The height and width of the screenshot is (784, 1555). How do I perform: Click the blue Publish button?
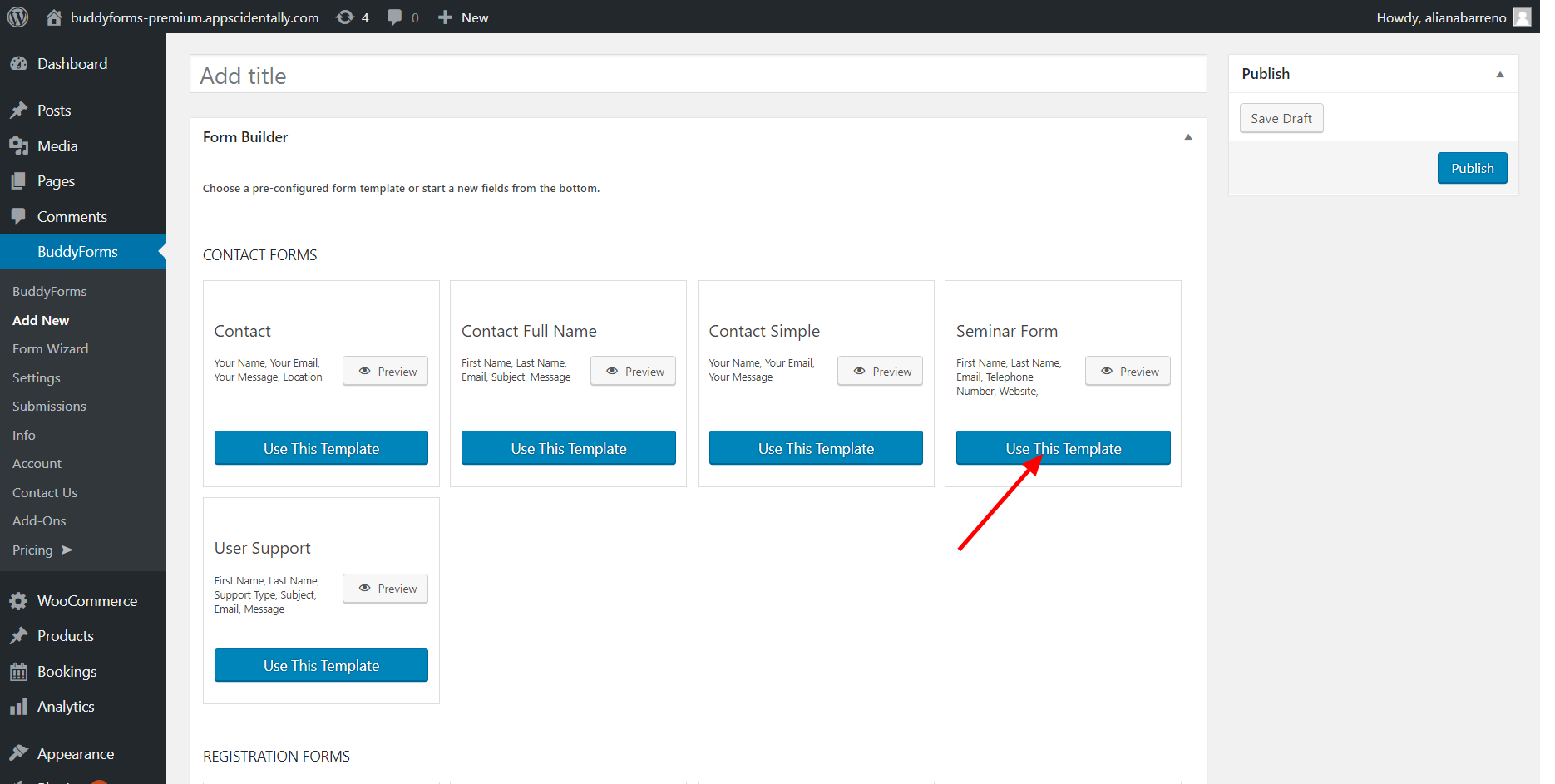[1473, 168]
